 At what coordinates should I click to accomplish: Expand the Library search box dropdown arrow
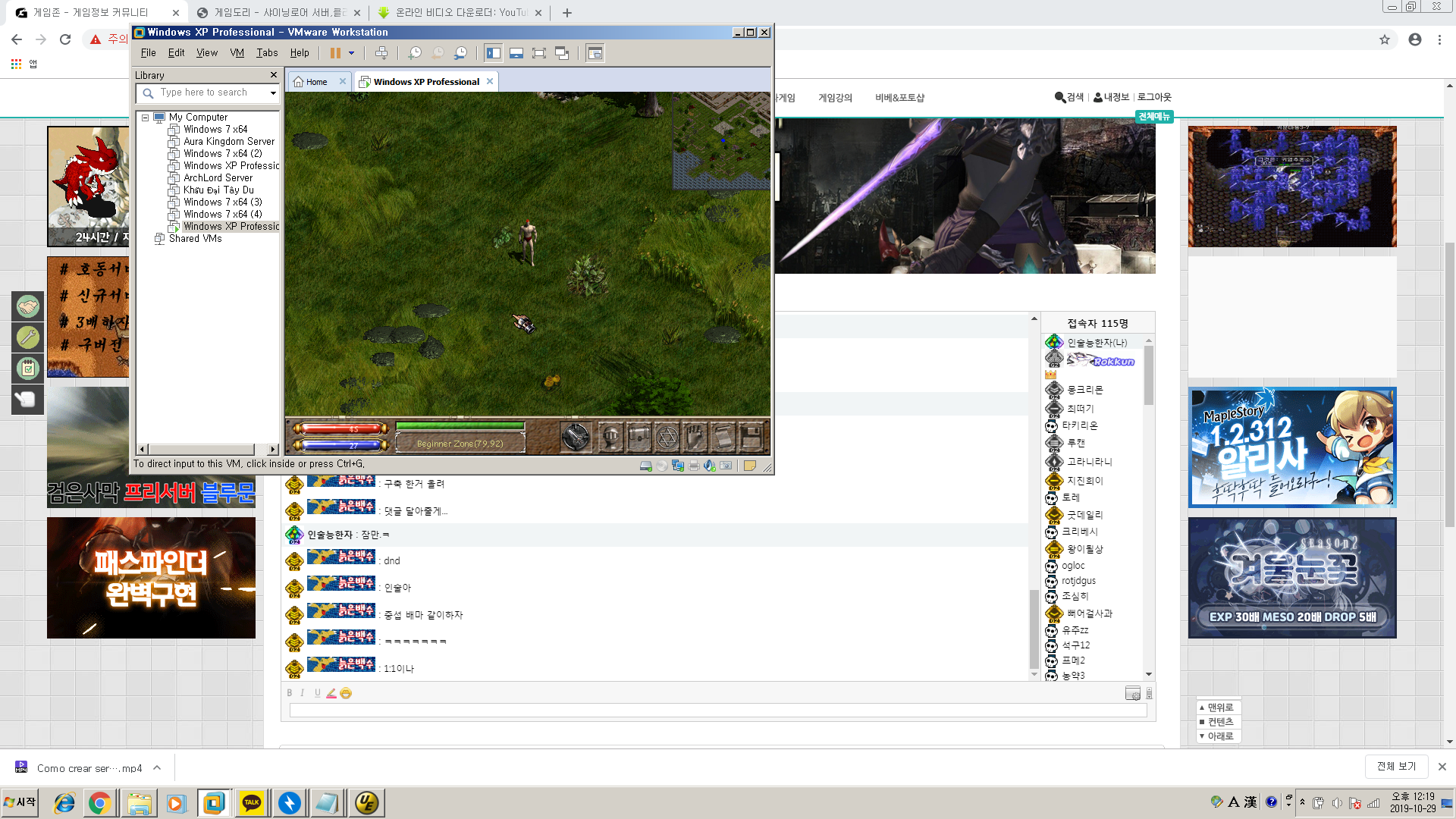pyautogui.click(x=273, y=93)
